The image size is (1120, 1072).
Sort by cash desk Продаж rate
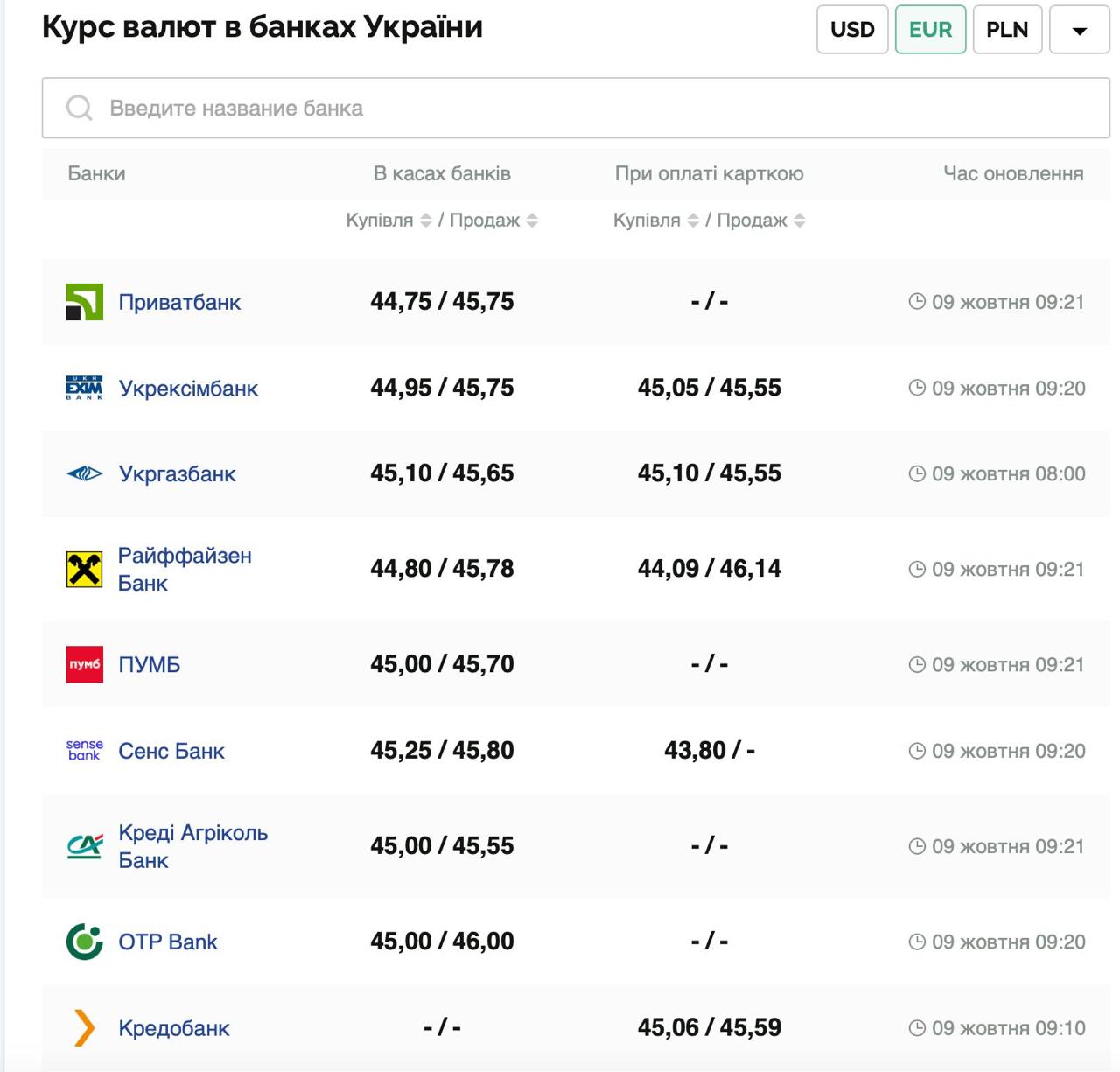532,221
